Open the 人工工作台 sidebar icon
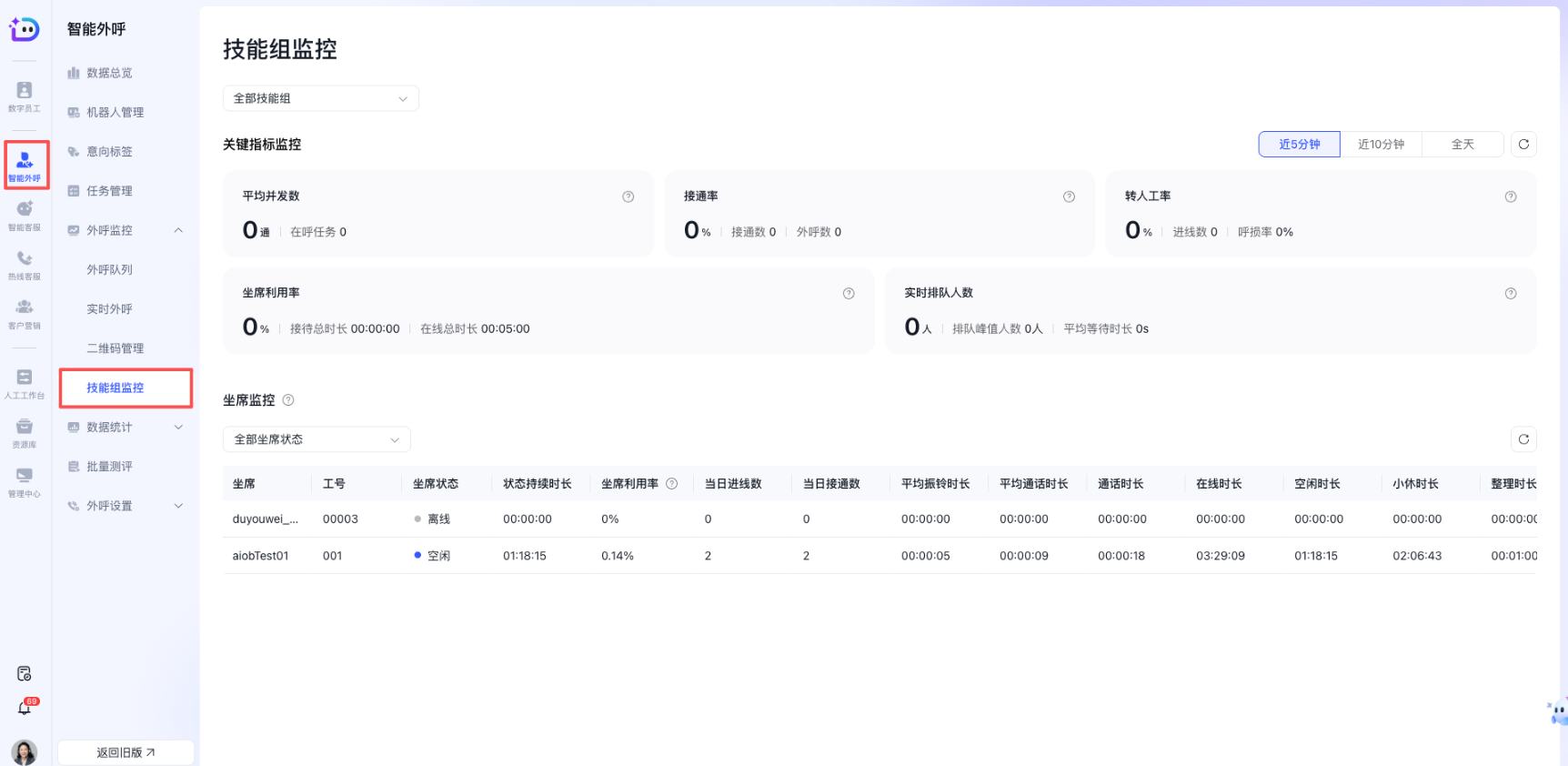 pyautogui.click(x=25, y=383)
